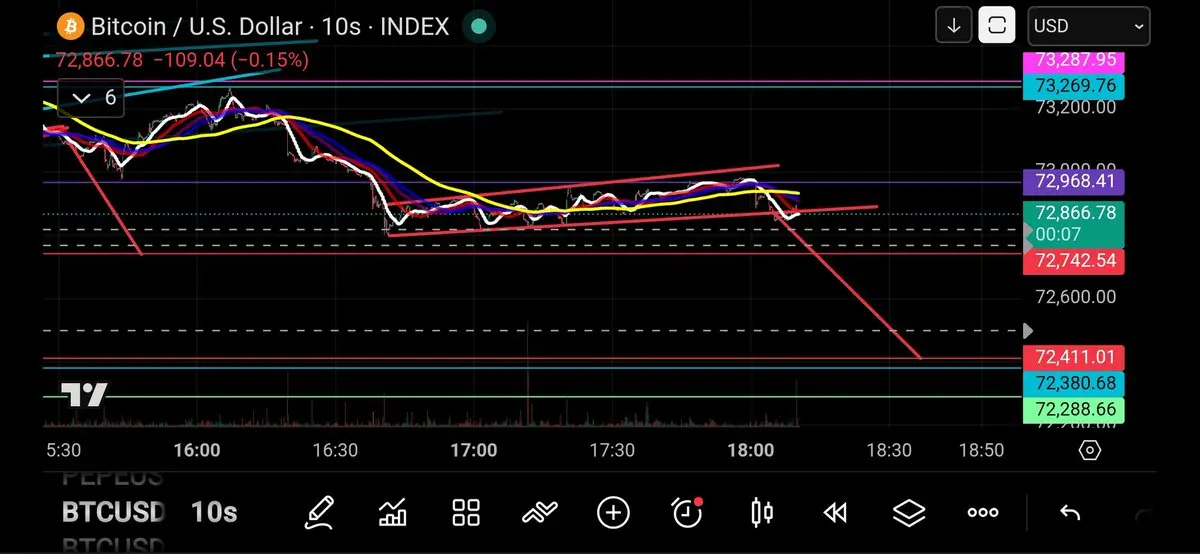Open the USD currency dropdown
1200x554 pixels.
click(1089, 26)
